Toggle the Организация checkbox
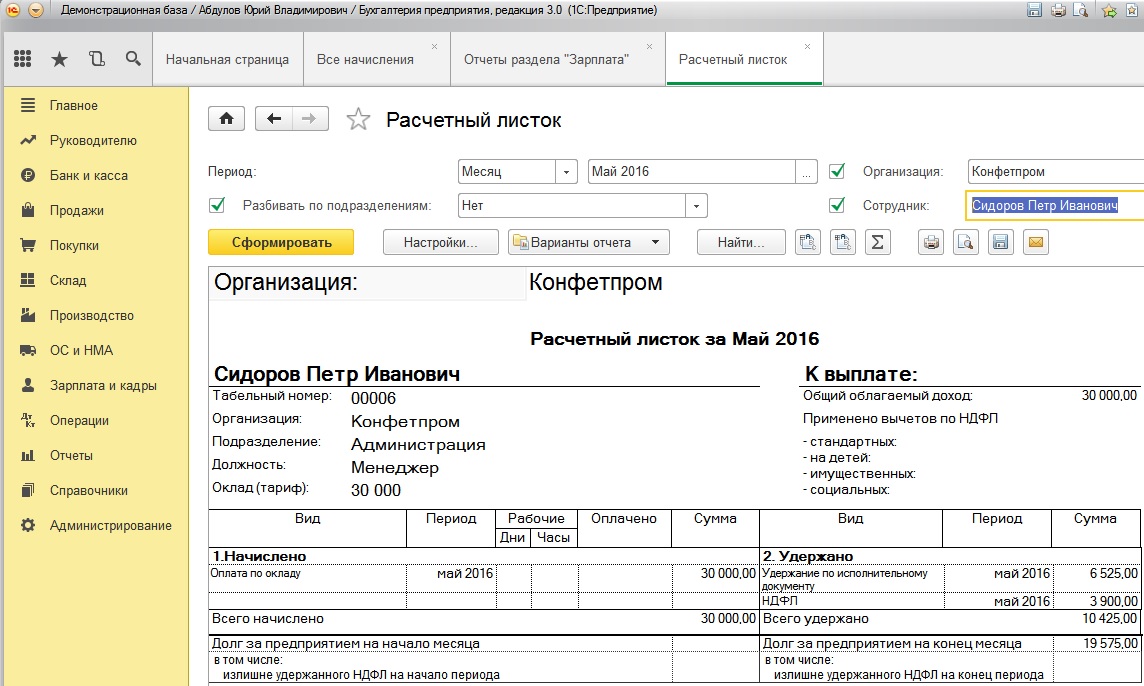 837,172
